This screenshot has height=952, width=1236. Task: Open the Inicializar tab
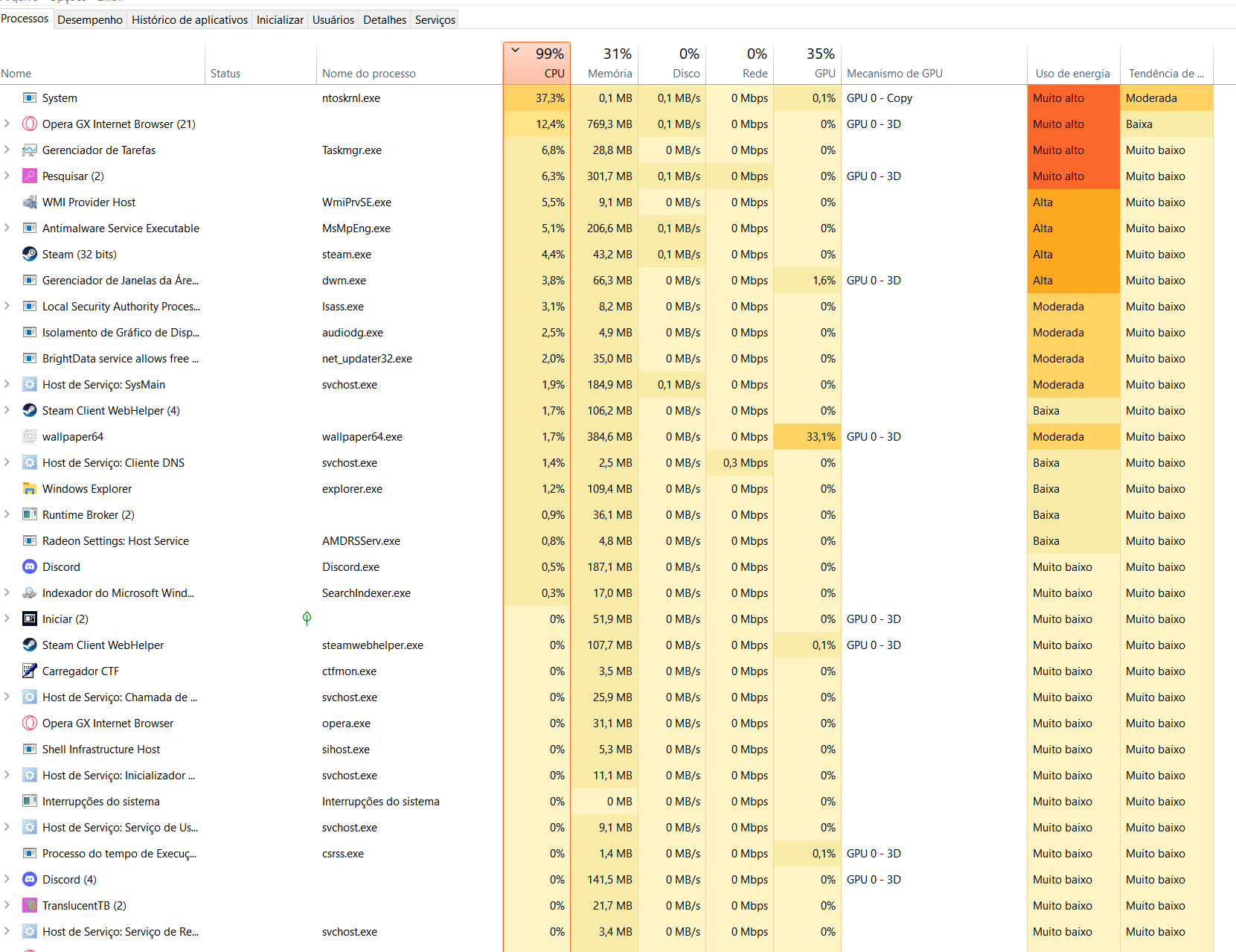click(x=280, y=19)
